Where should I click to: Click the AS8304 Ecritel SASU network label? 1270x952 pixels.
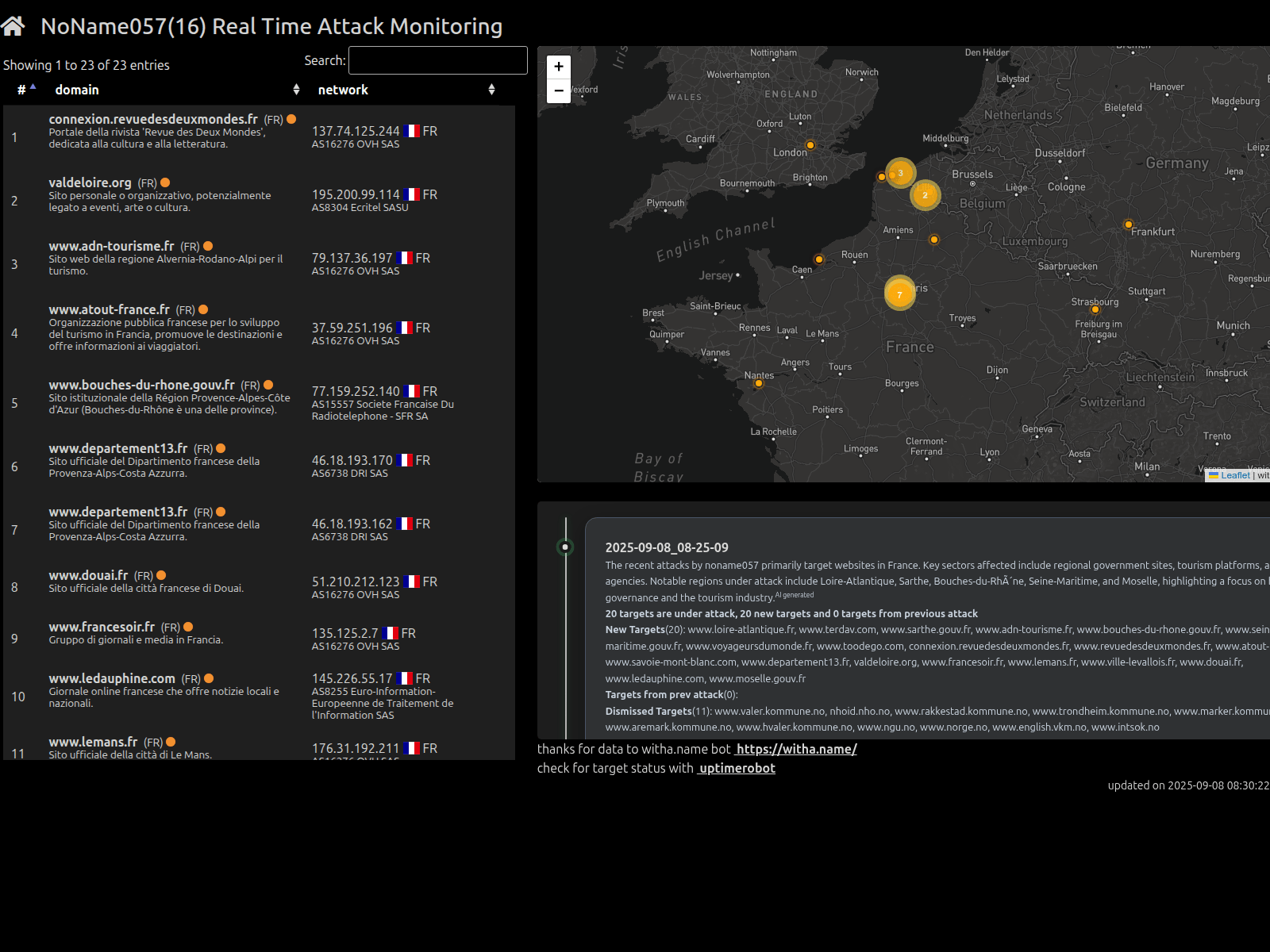pyautogui.click(x=360, y=208)
